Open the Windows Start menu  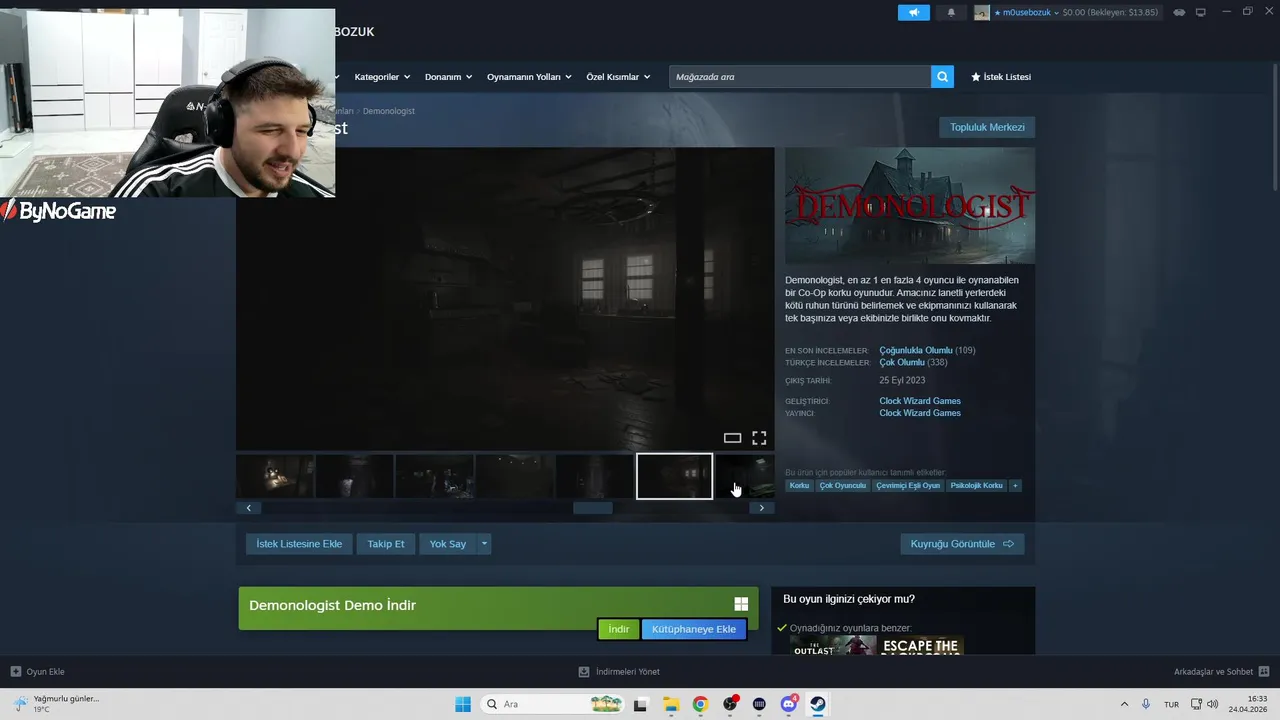(x=463, y=704)
